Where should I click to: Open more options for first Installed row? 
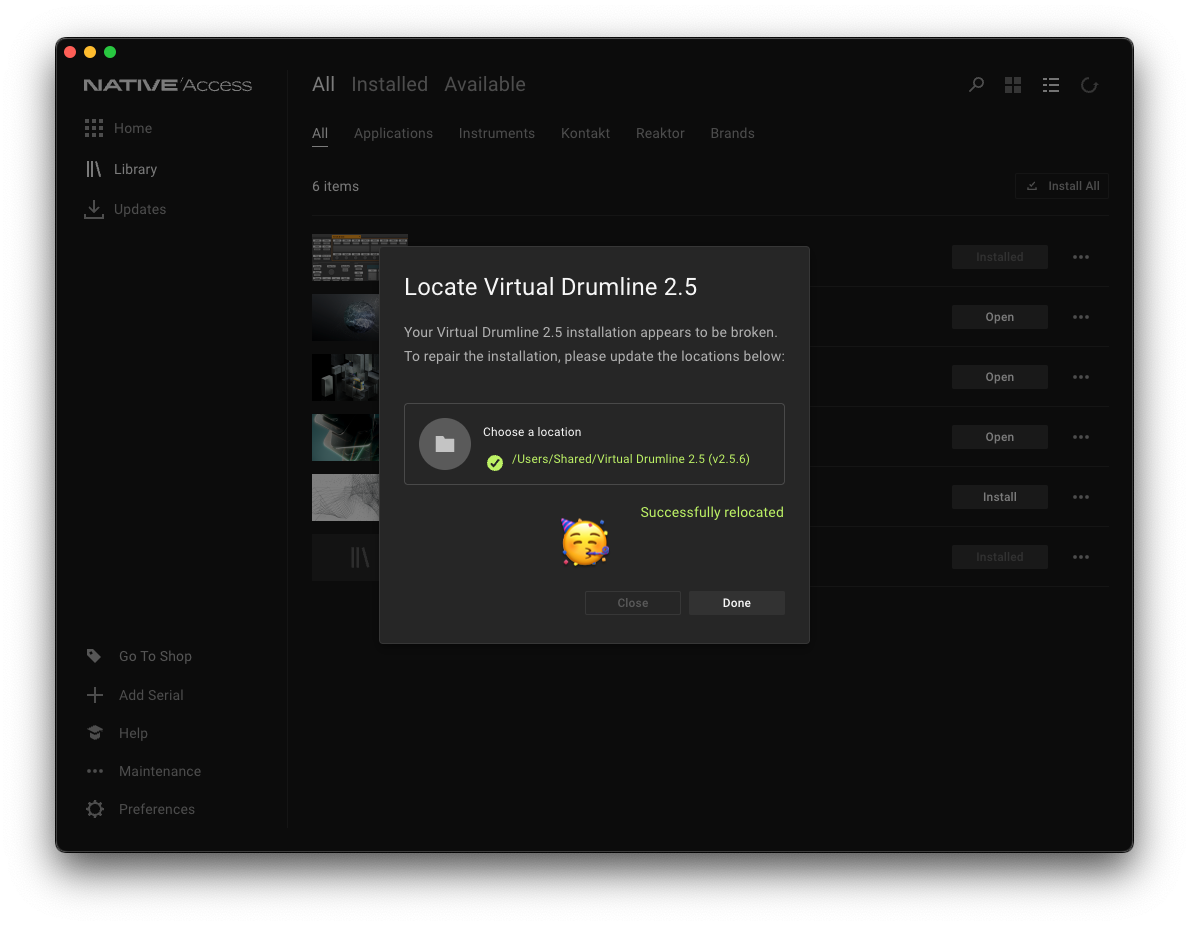pos(1081,257)
